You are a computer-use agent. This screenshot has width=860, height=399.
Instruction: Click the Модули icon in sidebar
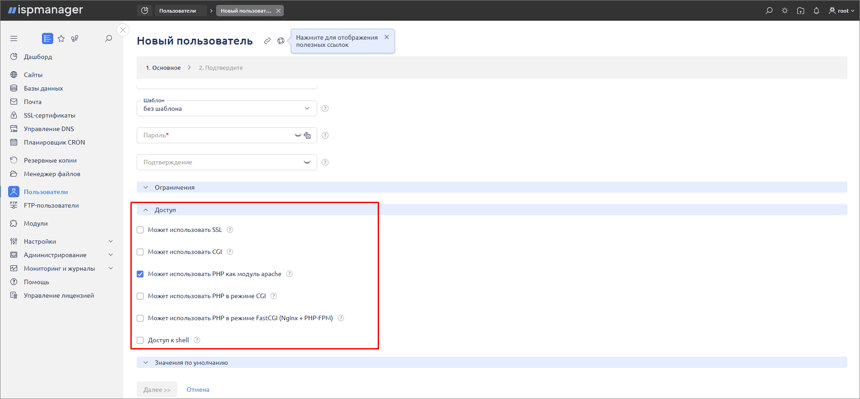click(x=14, y=223)
